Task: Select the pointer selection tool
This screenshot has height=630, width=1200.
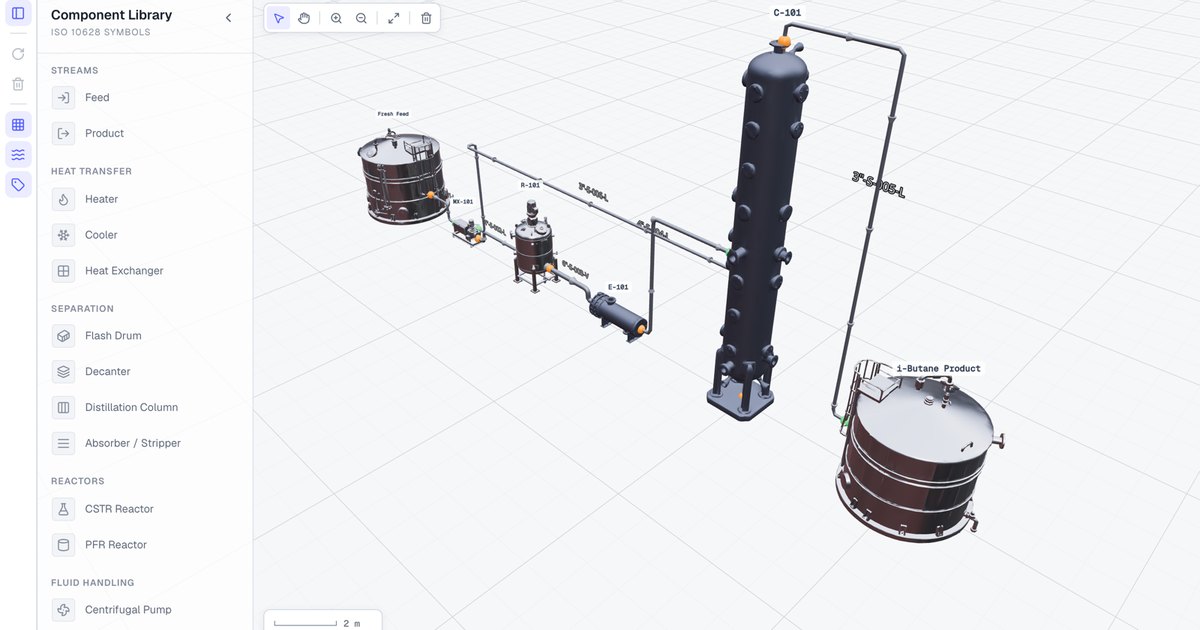Action: [279, 18]
